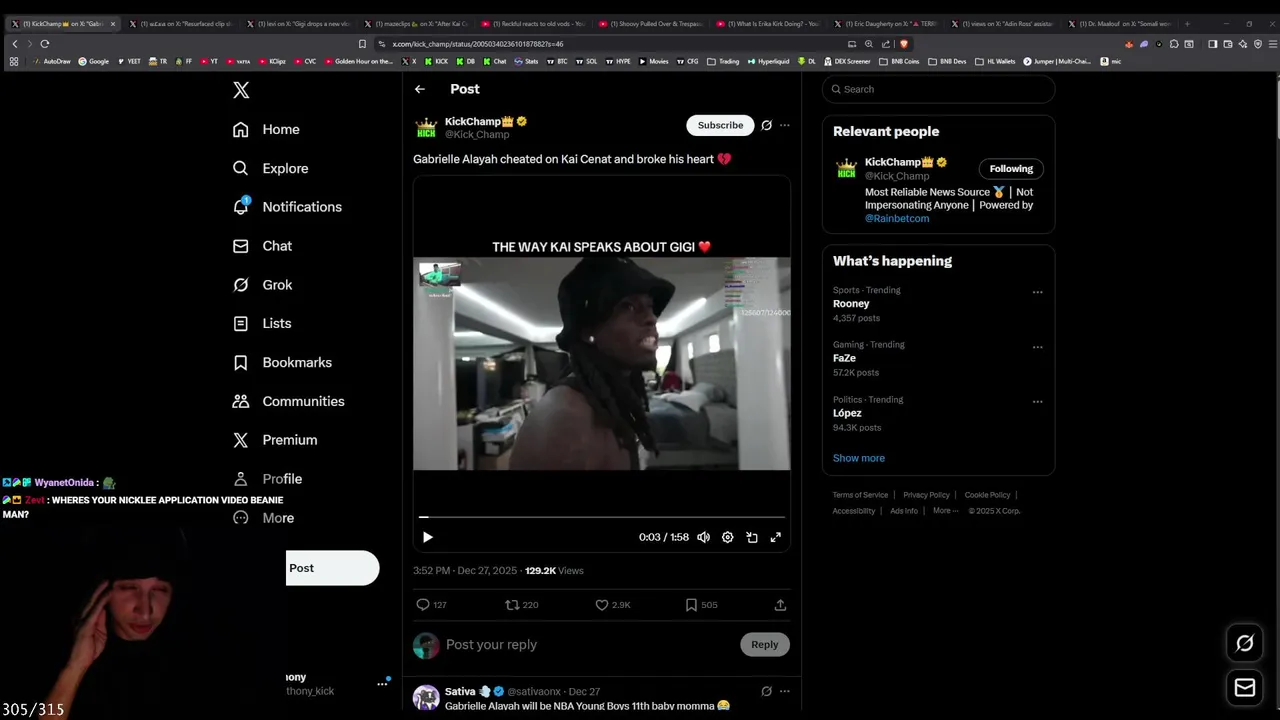Go to Profile in the sidebar

click(267, 479)
